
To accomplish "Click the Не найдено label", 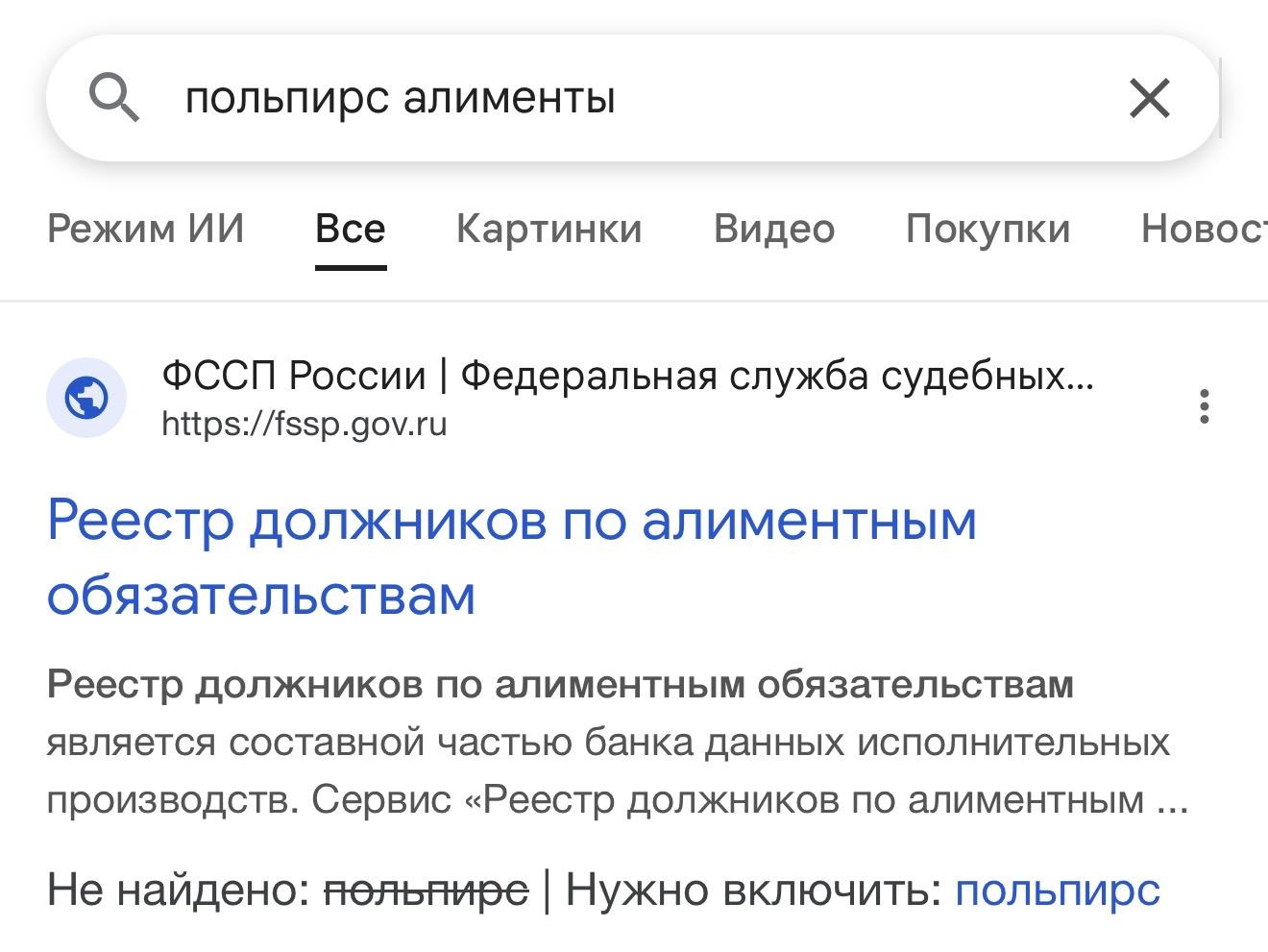I will pos(179,890).
